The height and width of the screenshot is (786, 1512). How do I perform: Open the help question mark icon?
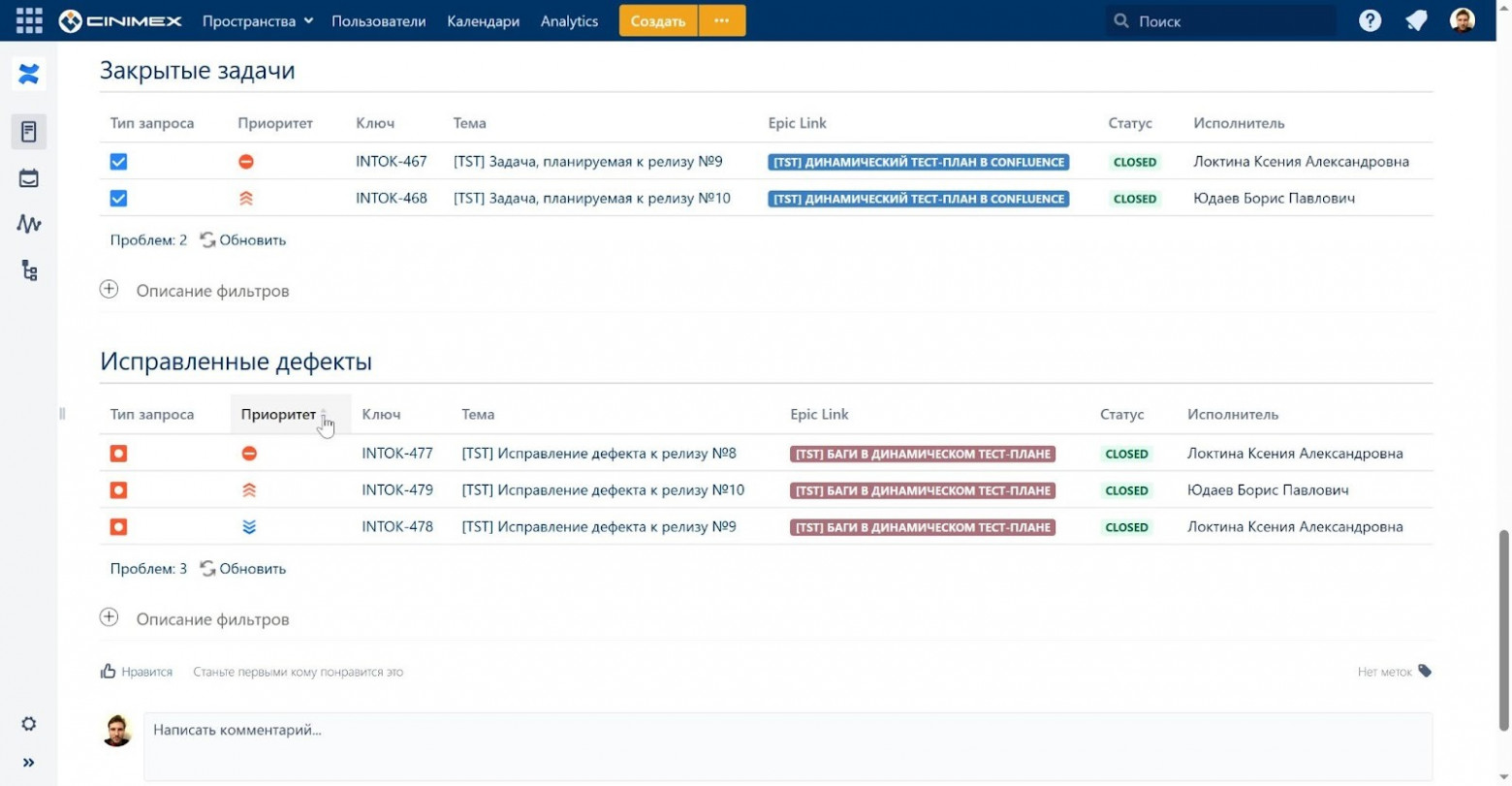tap(1370, 20)
